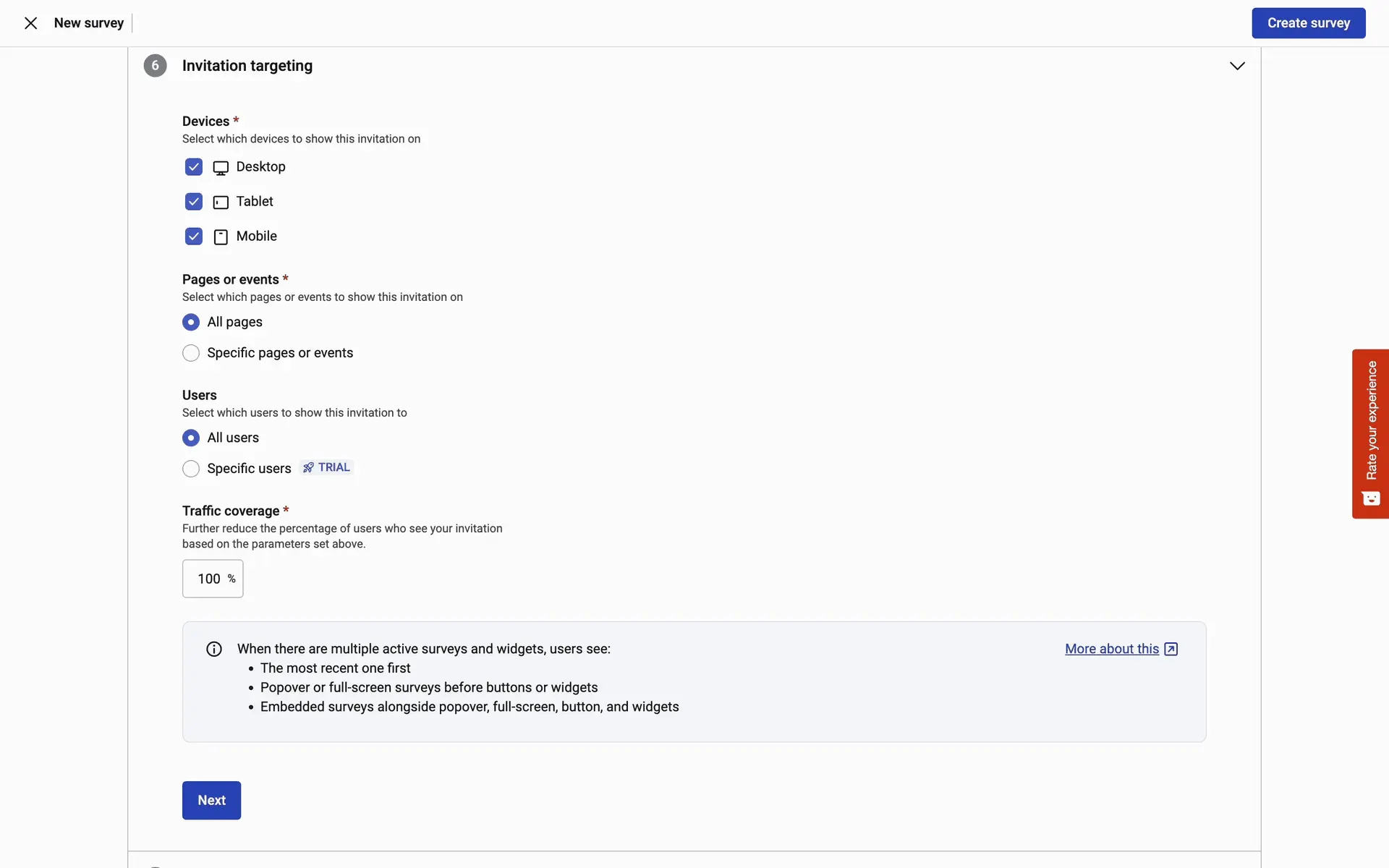The width and height of the screenshot is (1389, 868).
Task: Uncheck the Desktop device checkbox
Action: pos(193,167)
